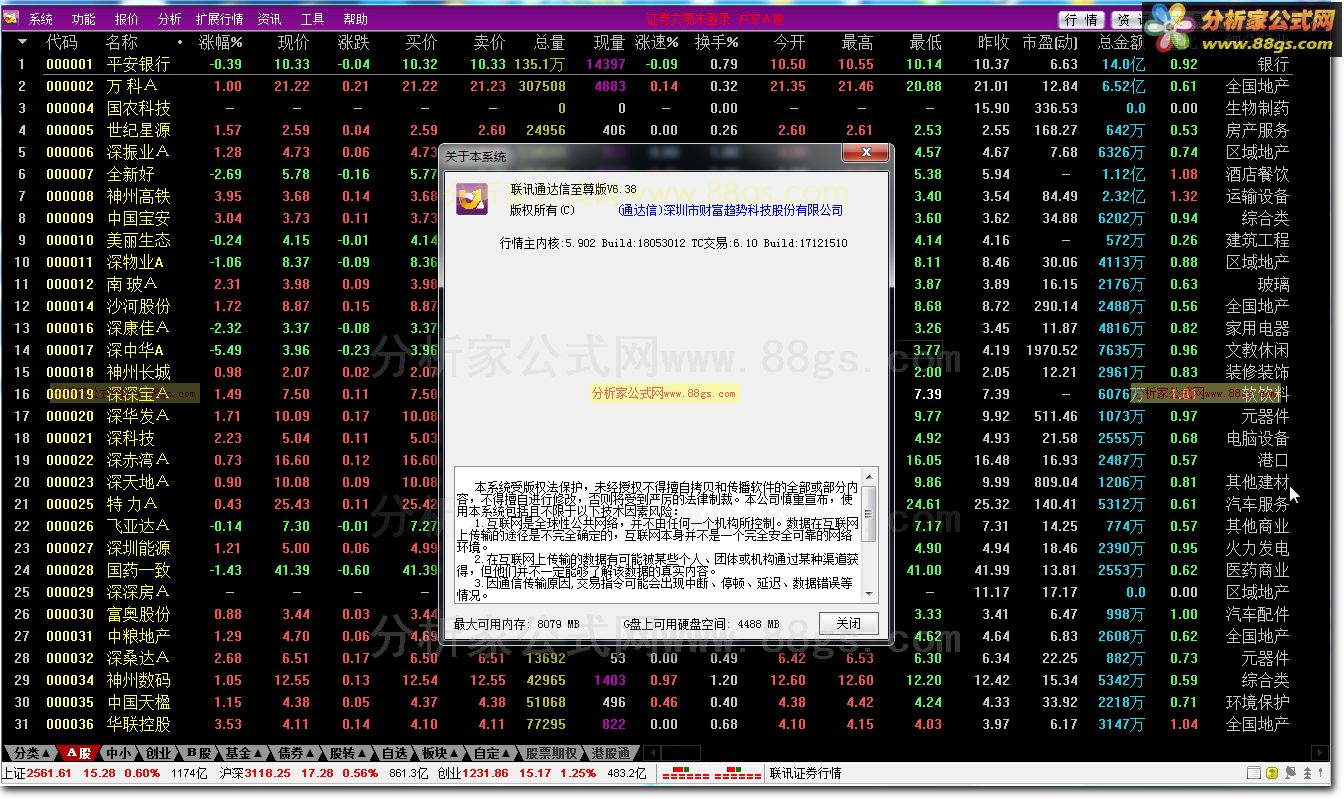Click the 关闭 button in About dialog
This screenshot has width=1344, height=799.
(849, 623)
